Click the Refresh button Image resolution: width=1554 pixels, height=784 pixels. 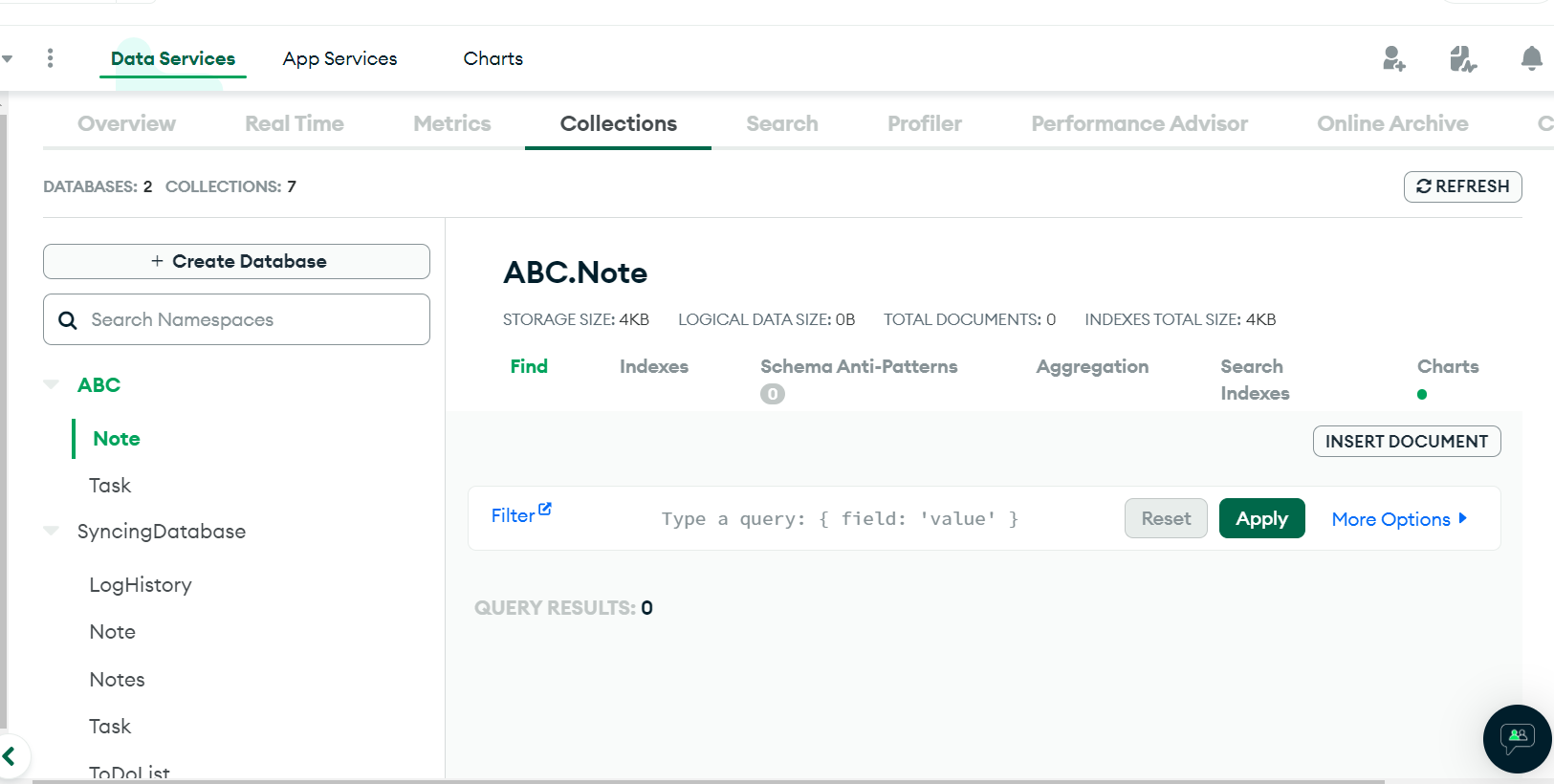coord(1462,186)
